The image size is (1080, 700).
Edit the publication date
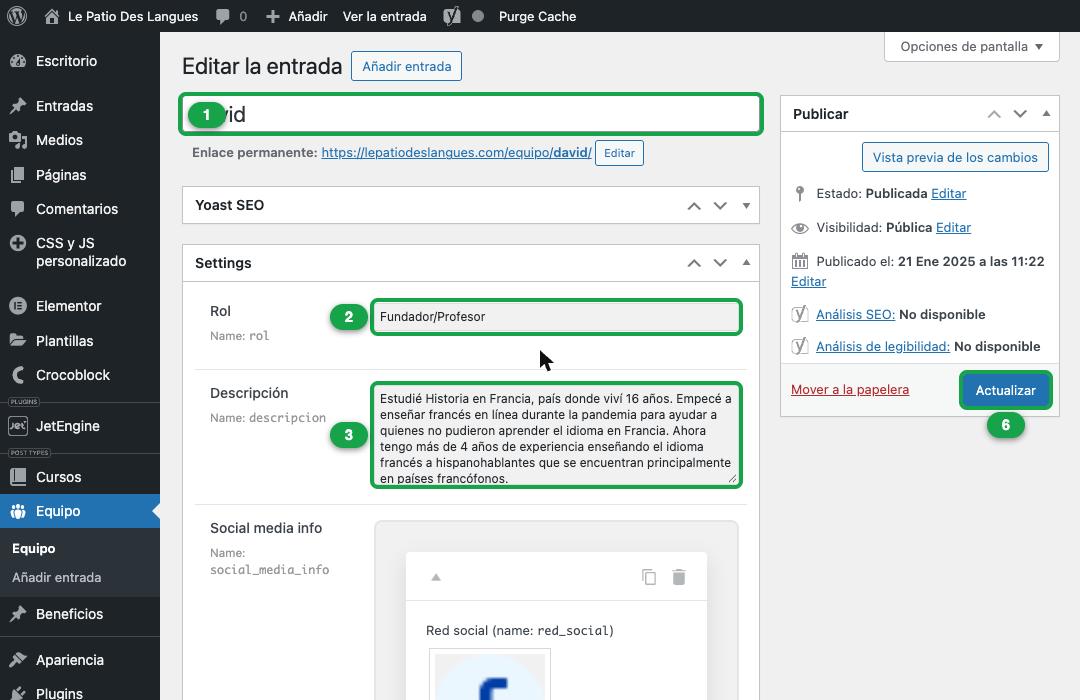[x=808, y=281]
